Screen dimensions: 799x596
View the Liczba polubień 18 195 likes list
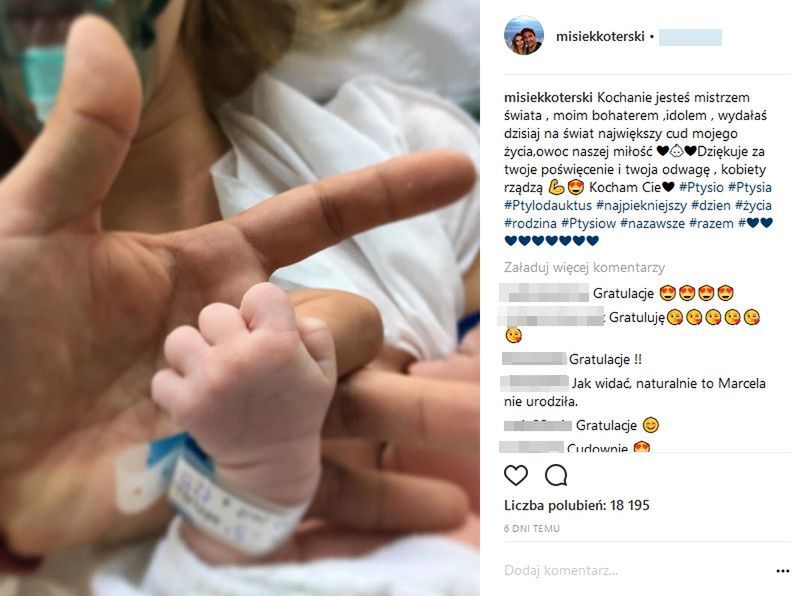576,505
